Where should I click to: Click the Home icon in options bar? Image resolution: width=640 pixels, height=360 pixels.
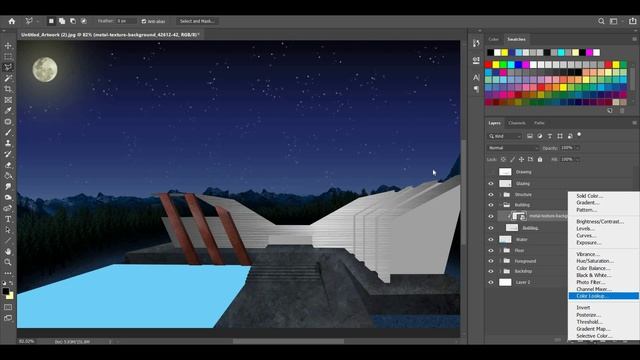(12, 21)
